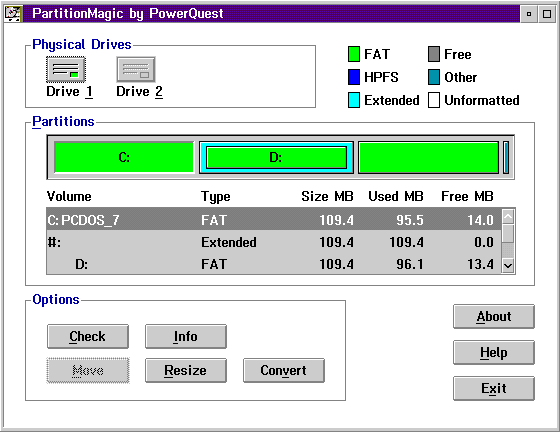
Task: Select the C: PCDOS_7 volume row
Action: pos(274,220)
